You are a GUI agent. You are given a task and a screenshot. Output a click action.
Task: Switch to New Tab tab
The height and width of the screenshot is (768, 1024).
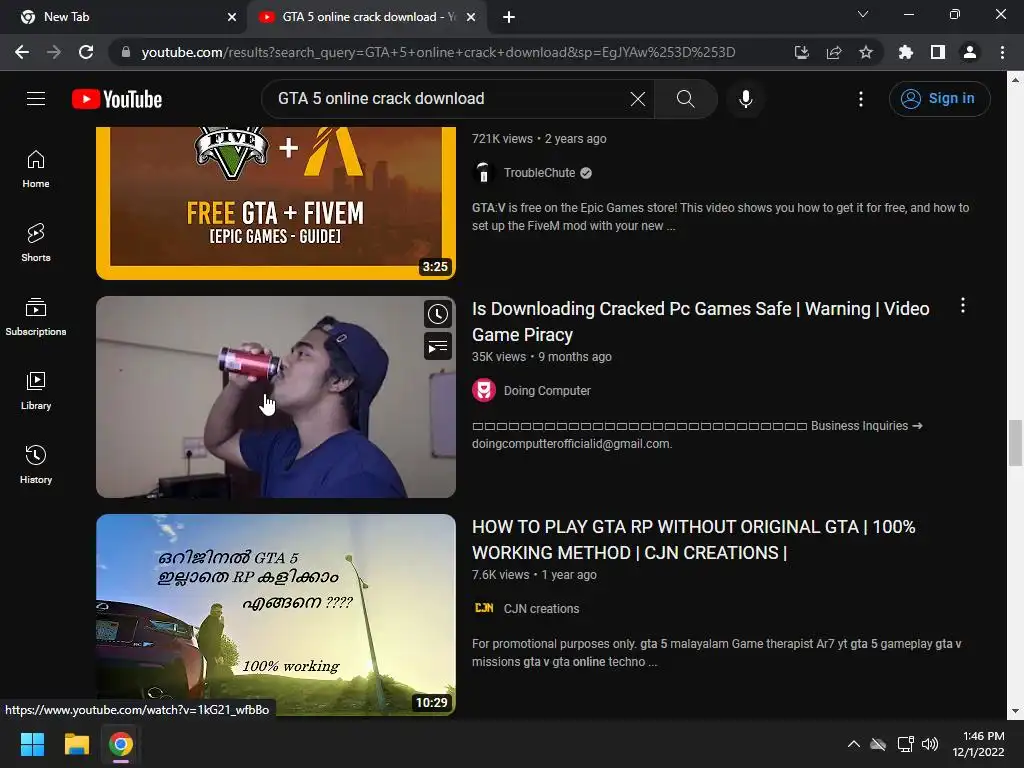click(124, 17)
